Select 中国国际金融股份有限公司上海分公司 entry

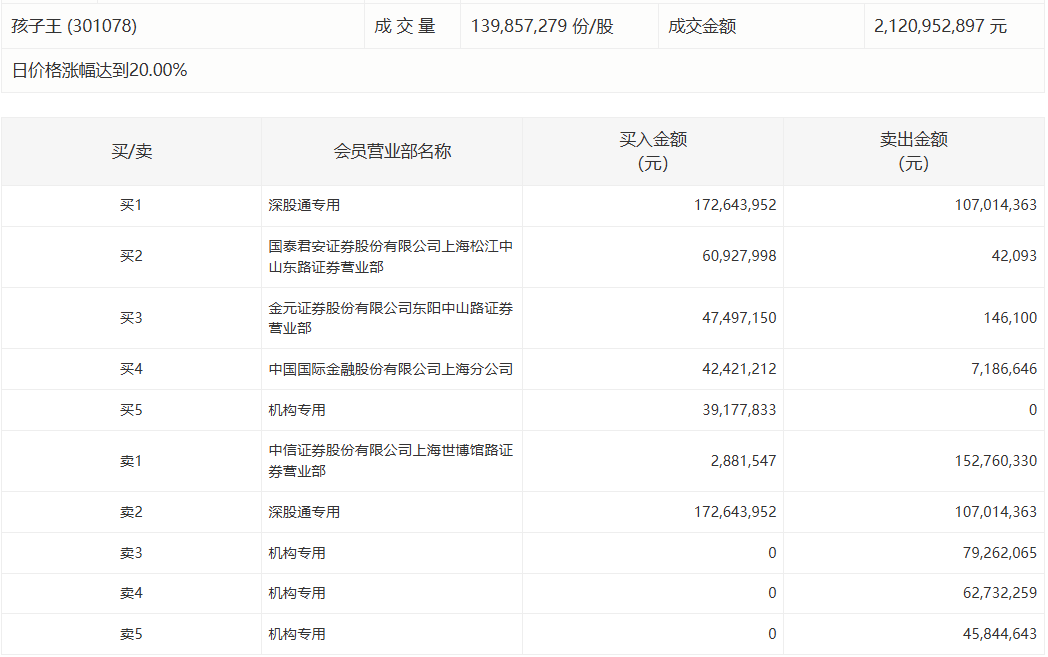390,369
